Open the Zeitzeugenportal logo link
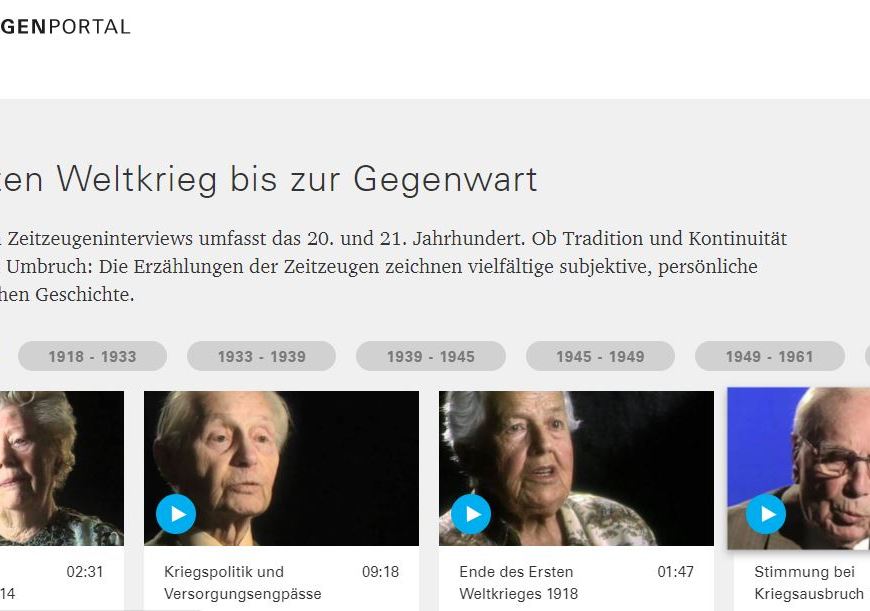The image size is (870, 611). [x=65, y=27]
